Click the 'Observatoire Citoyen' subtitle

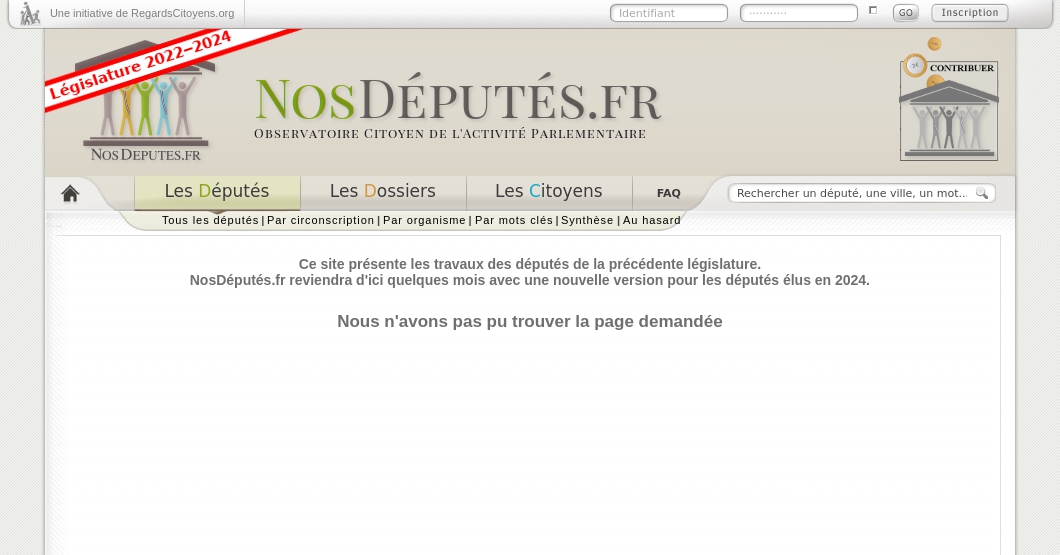450,134
